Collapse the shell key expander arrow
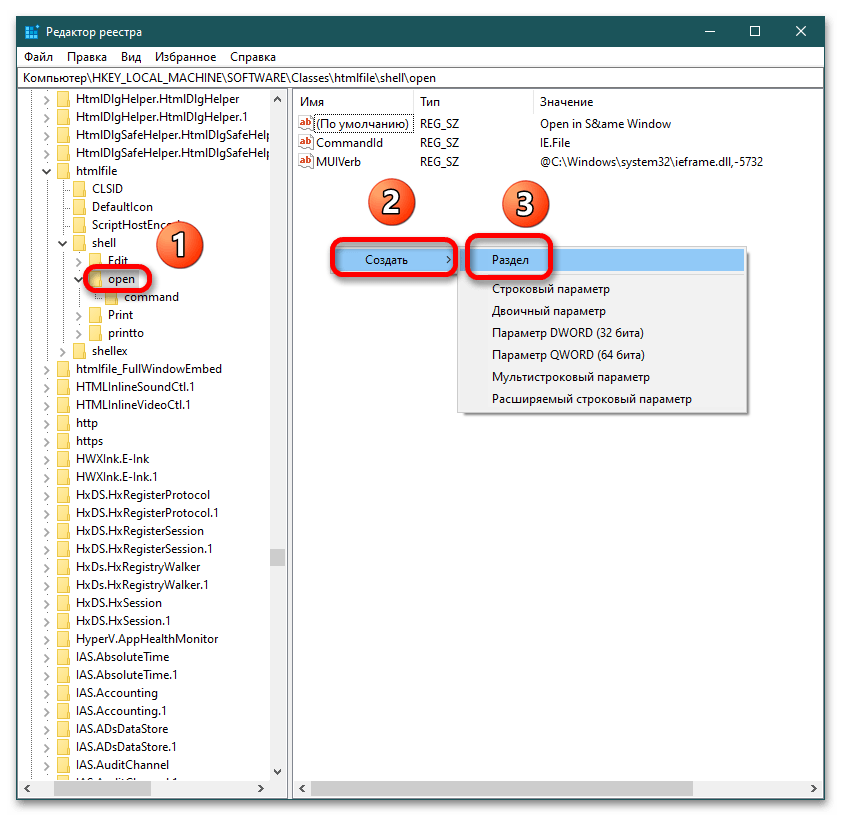 pos(62,243)
